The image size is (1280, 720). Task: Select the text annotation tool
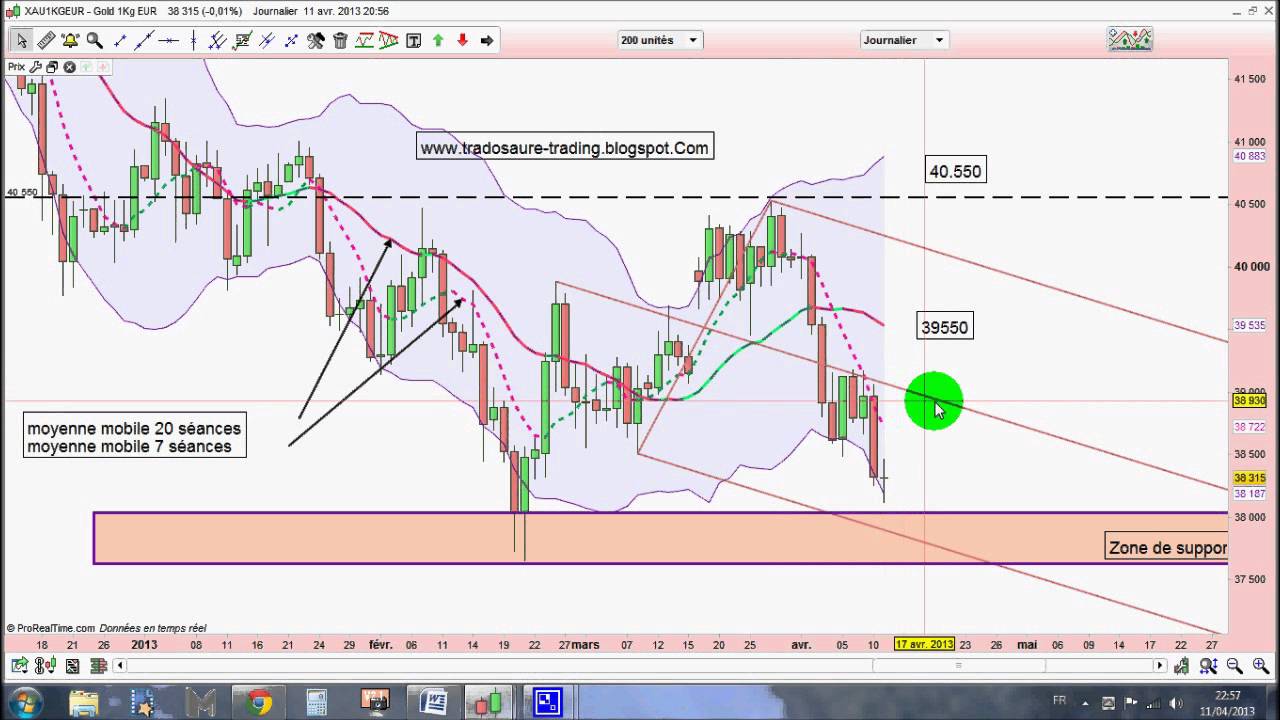[413, 41]
